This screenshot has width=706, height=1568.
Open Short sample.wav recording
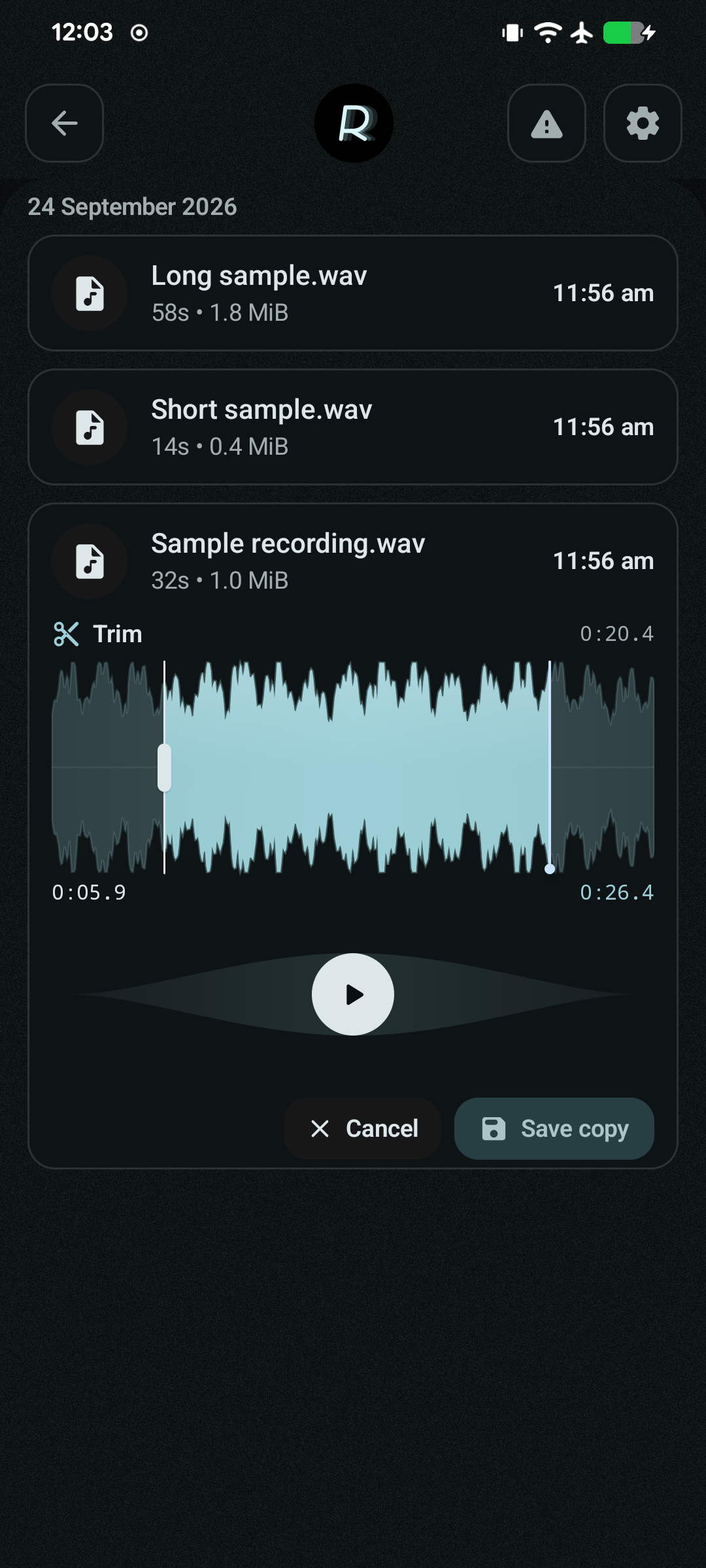[x=353, y=427]
